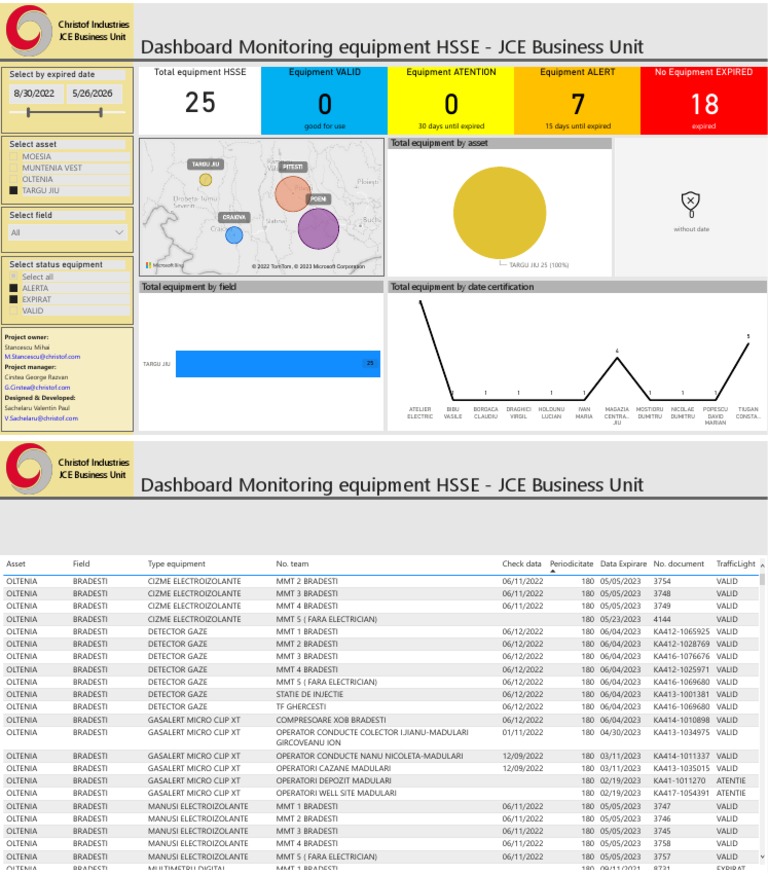Click the TIUGAN CONSTA.. point on line chart
Image resolution: width=768 pixels, height=876 pixels.
[748, 344]
